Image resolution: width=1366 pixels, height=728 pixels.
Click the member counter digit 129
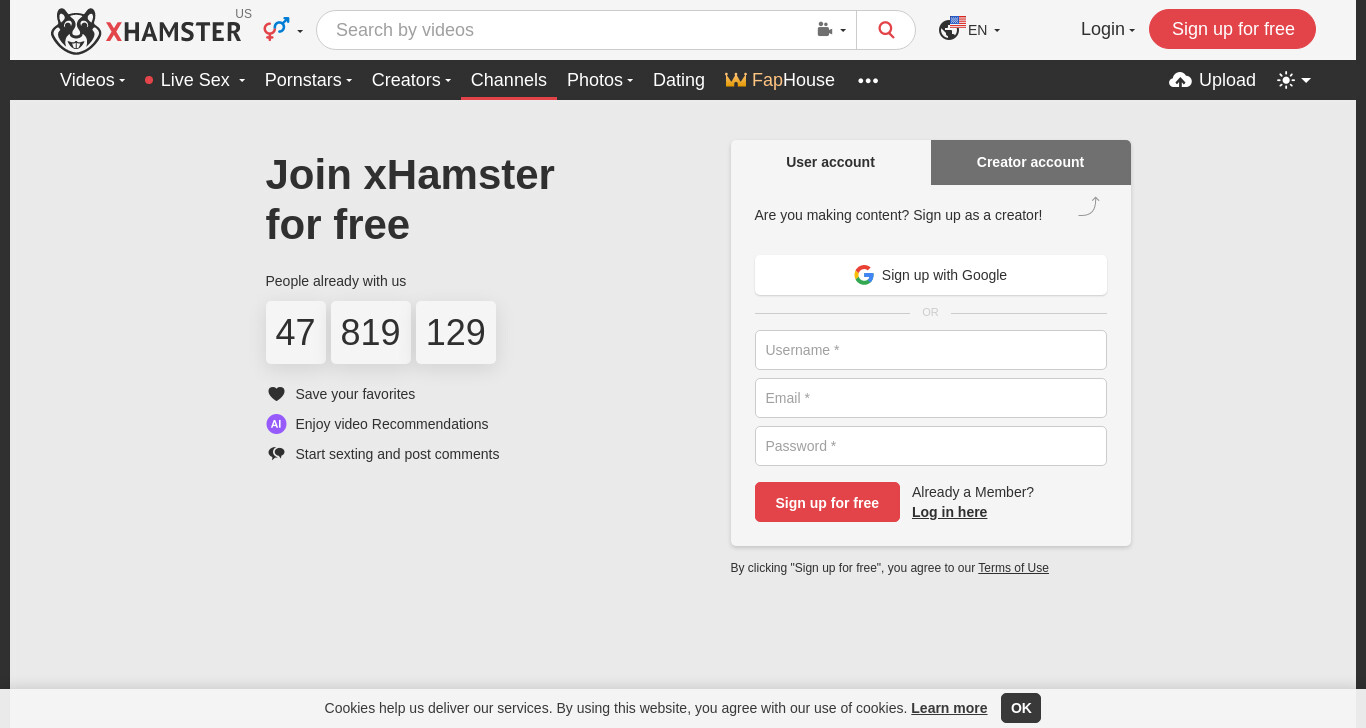pos(456,333)
